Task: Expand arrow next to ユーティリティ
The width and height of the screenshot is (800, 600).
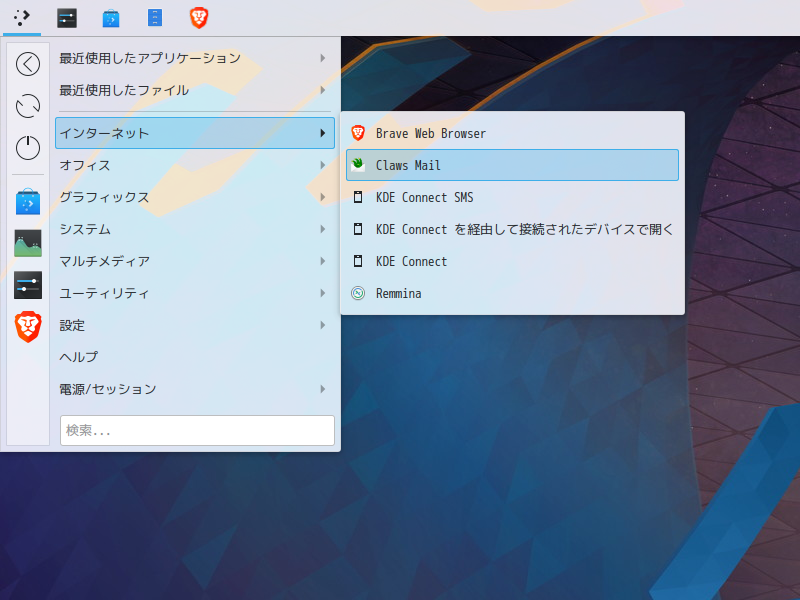Action: click(x=322, y=293)
